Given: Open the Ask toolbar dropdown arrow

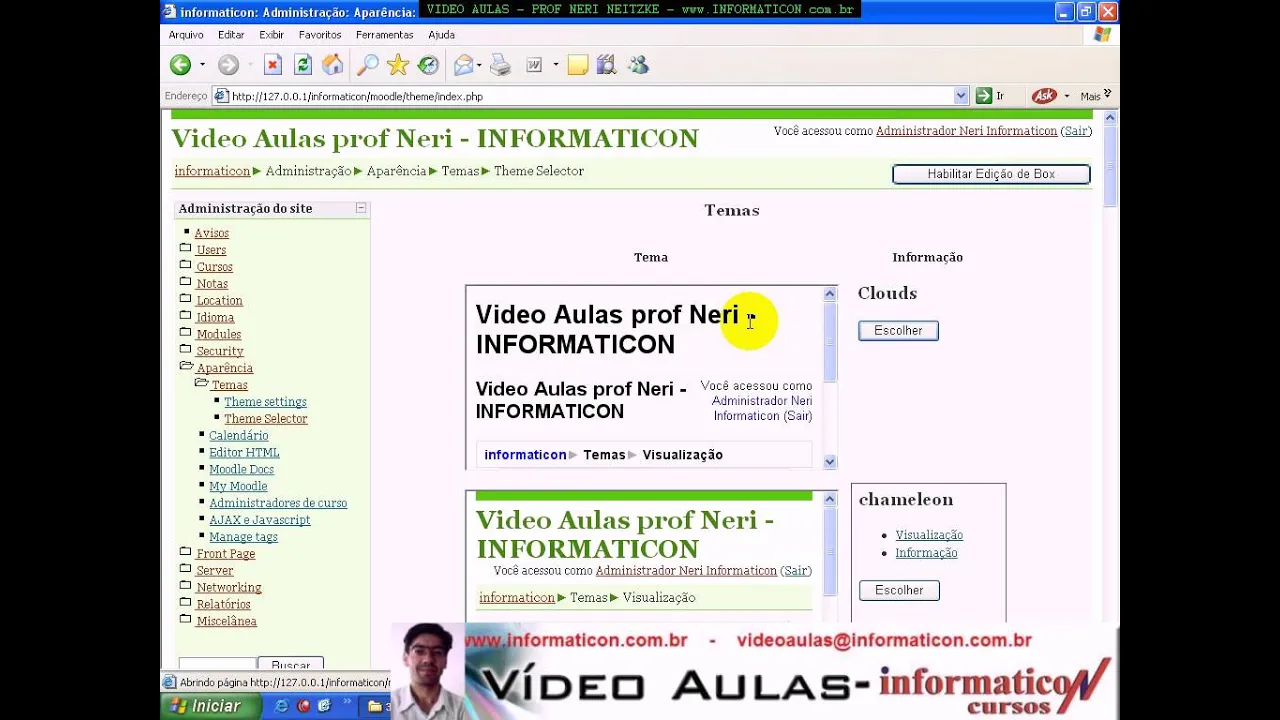Looking at the screenshot, I should tap(1067, 96).
